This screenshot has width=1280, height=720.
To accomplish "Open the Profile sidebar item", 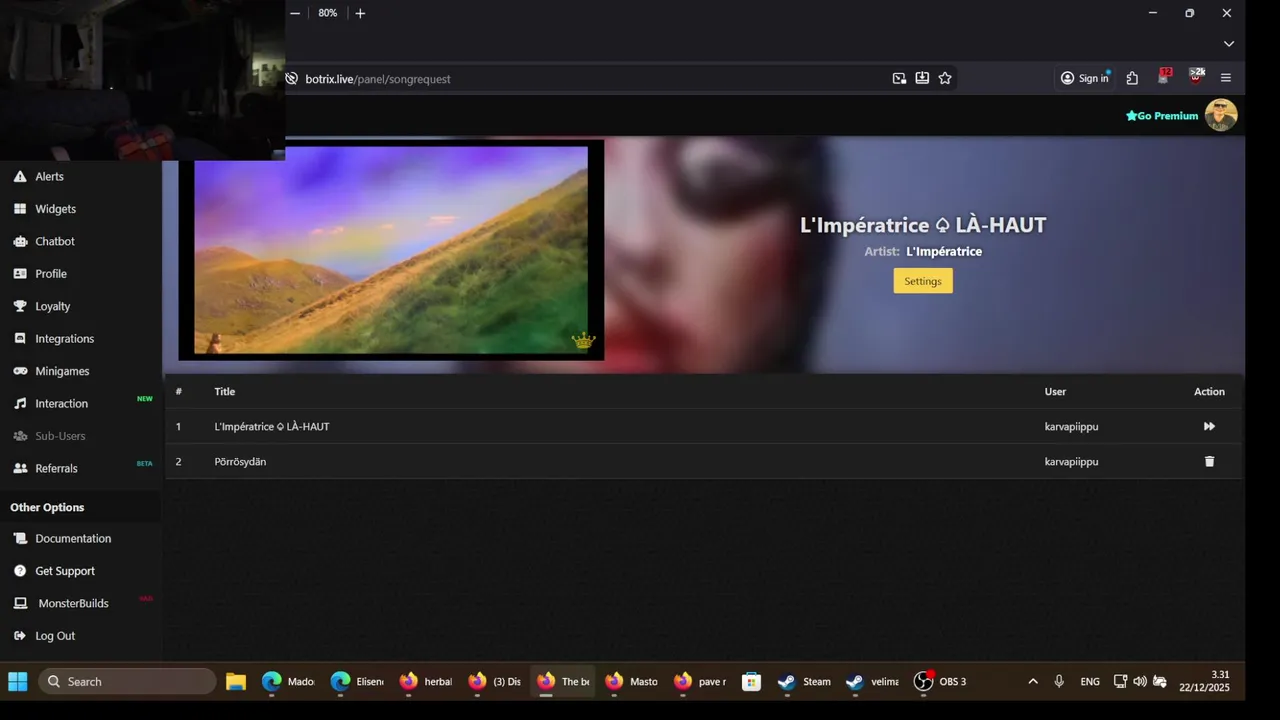I will [x=51, y=274].
